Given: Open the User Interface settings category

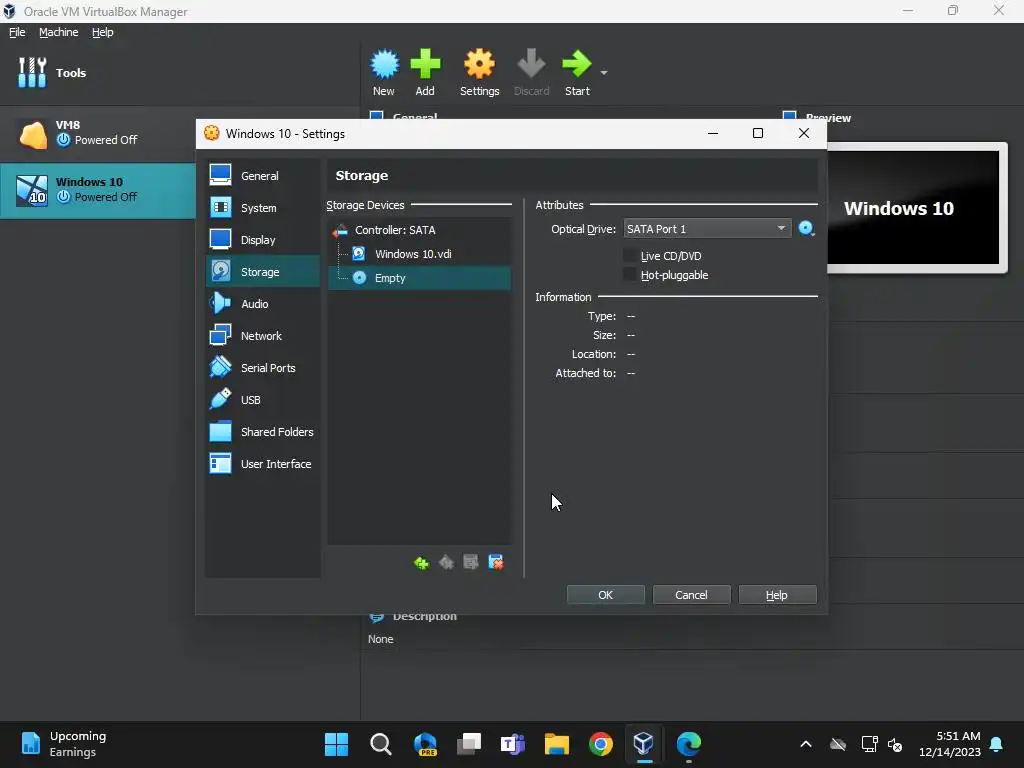Looking at the screenshot, I should [x=263, y=464].
